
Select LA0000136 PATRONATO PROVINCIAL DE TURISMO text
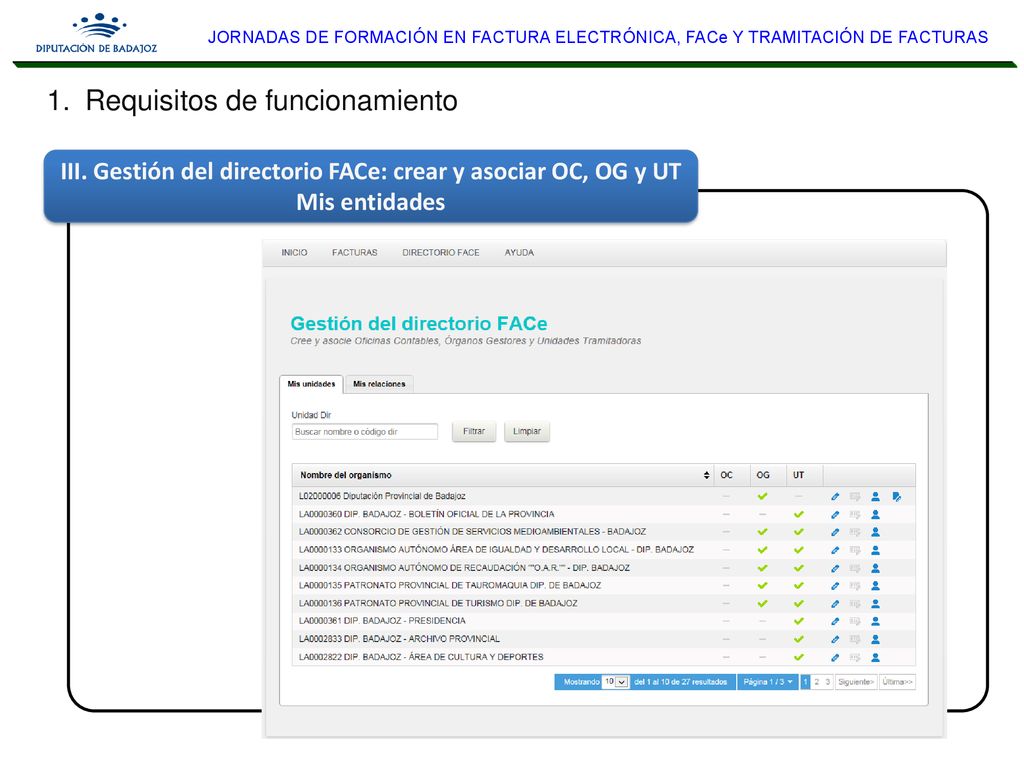pyautogui.click(x=438, y=603)
